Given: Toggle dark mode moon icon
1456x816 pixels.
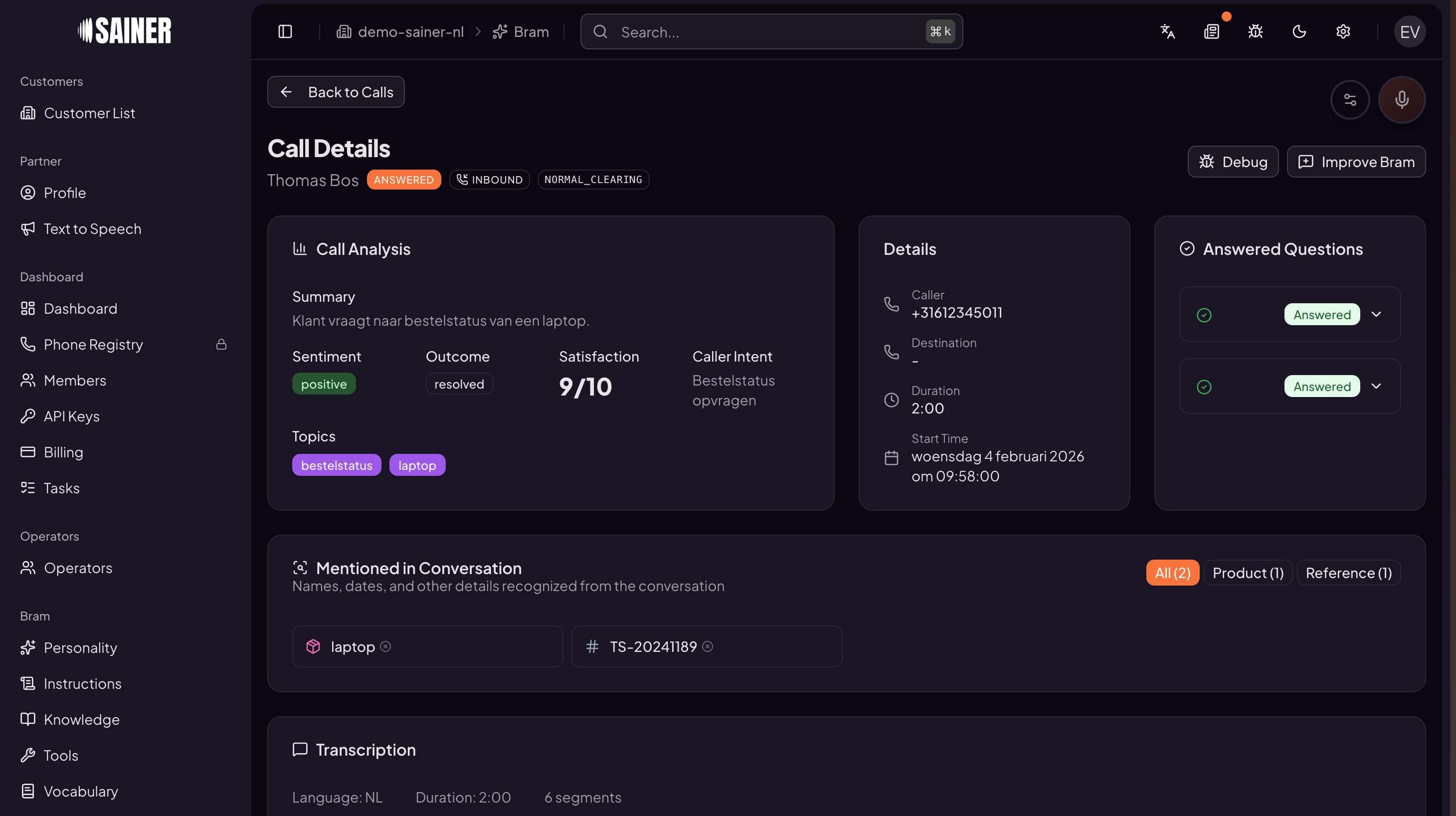Looking at the screenshot, I should click(x=1299, y=31).
